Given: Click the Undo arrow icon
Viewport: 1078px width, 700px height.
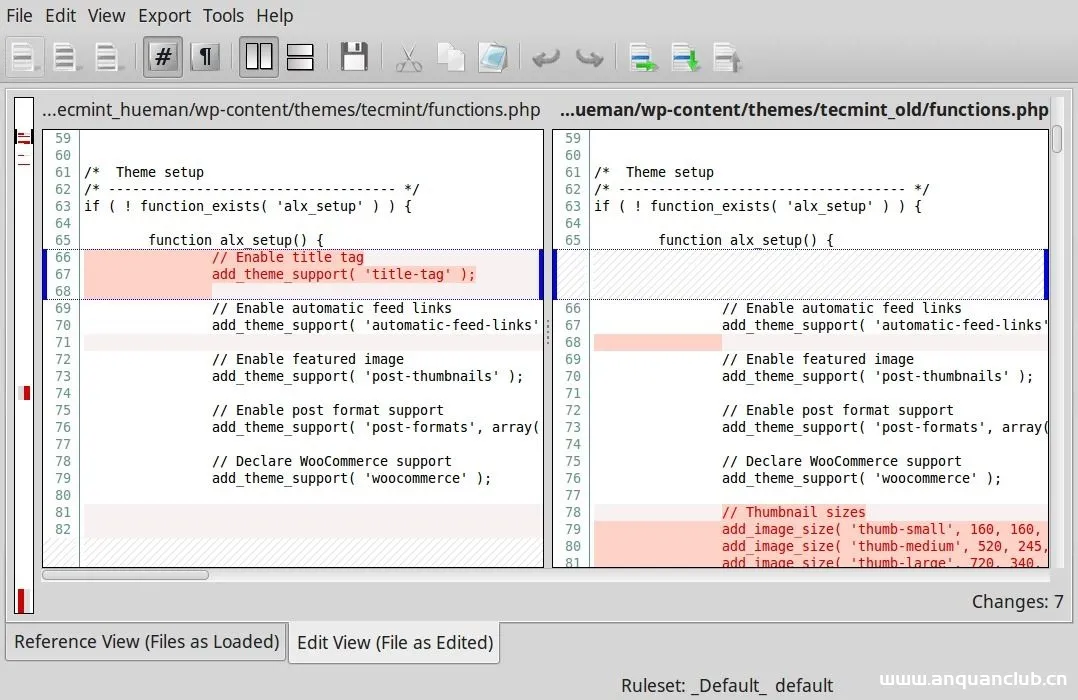Looking at the screenshot, I should click(547, 58).
